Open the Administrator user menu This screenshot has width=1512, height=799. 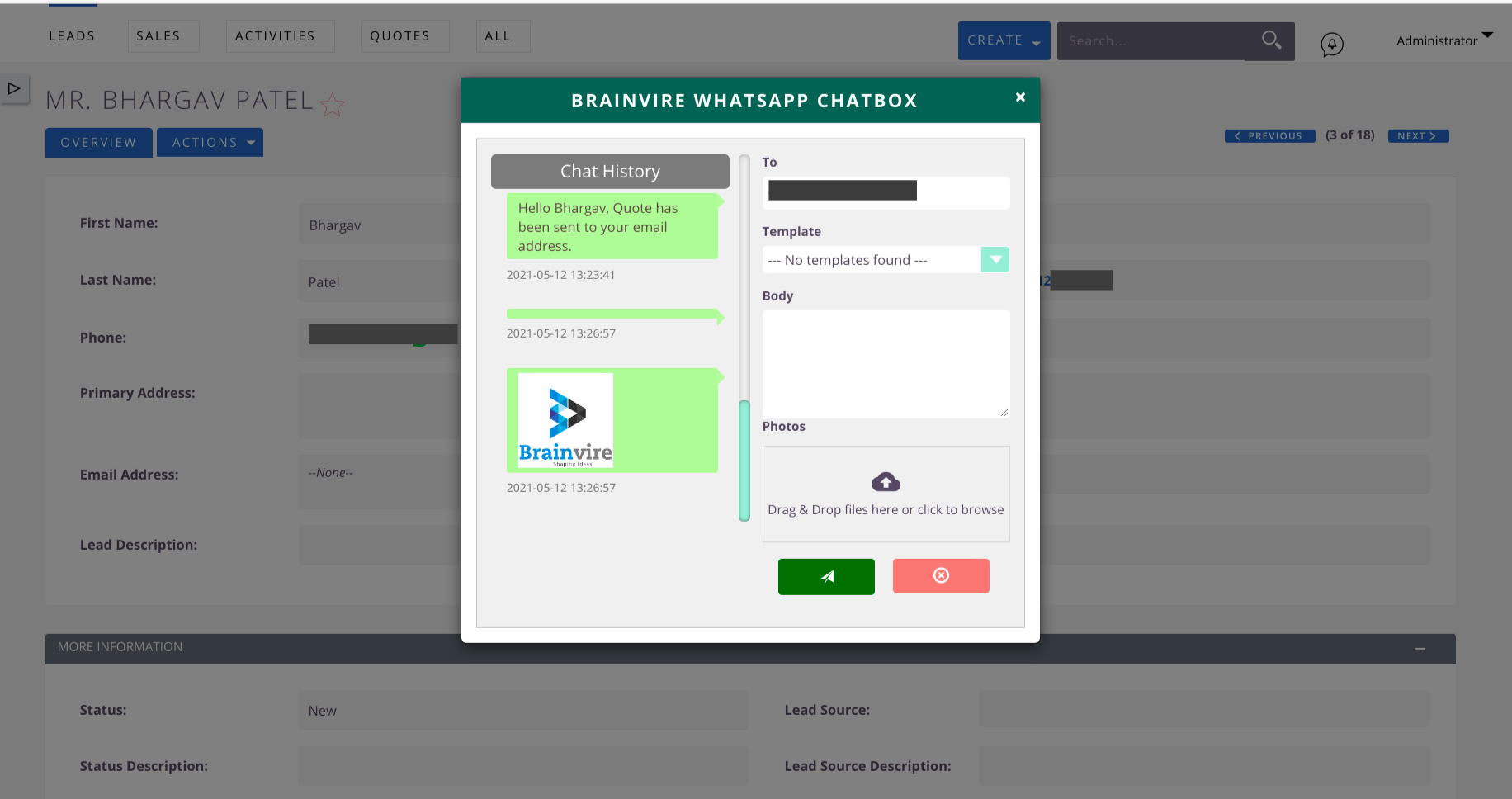[x=1444, y=40]
